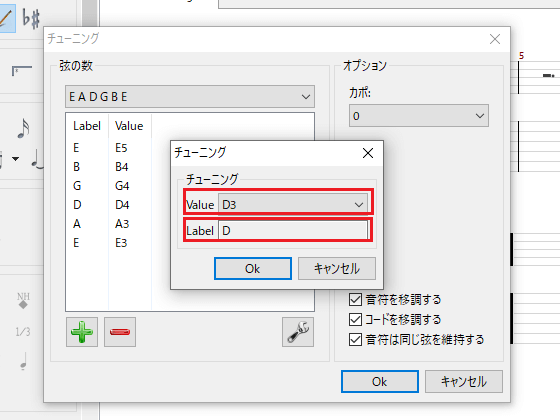
Task: Click キャンセル in the inner tuning dialog
Action: 337,269
